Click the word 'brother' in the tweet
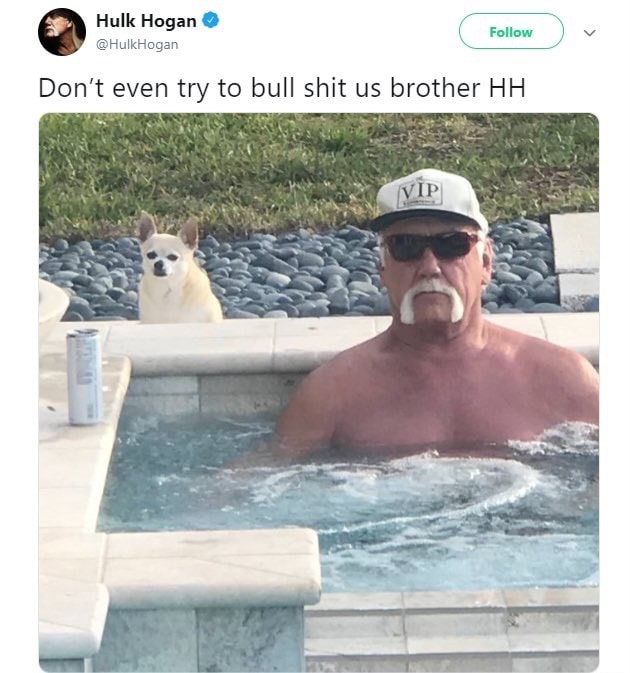Screen dimensions: 630x673 (x=435, y=88)
